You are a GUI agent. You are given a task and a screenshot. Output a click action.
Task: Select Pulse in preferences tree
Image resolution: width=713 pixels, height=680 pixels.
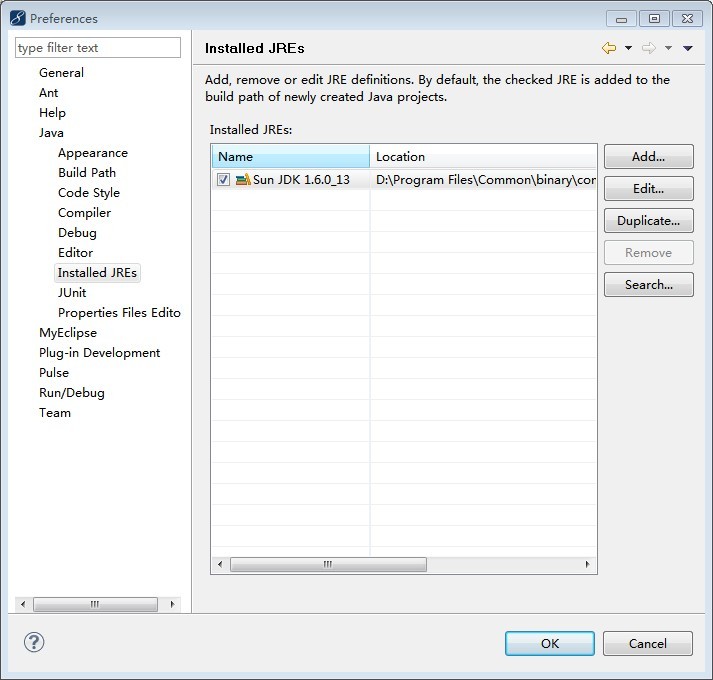(x=54, y=373)
